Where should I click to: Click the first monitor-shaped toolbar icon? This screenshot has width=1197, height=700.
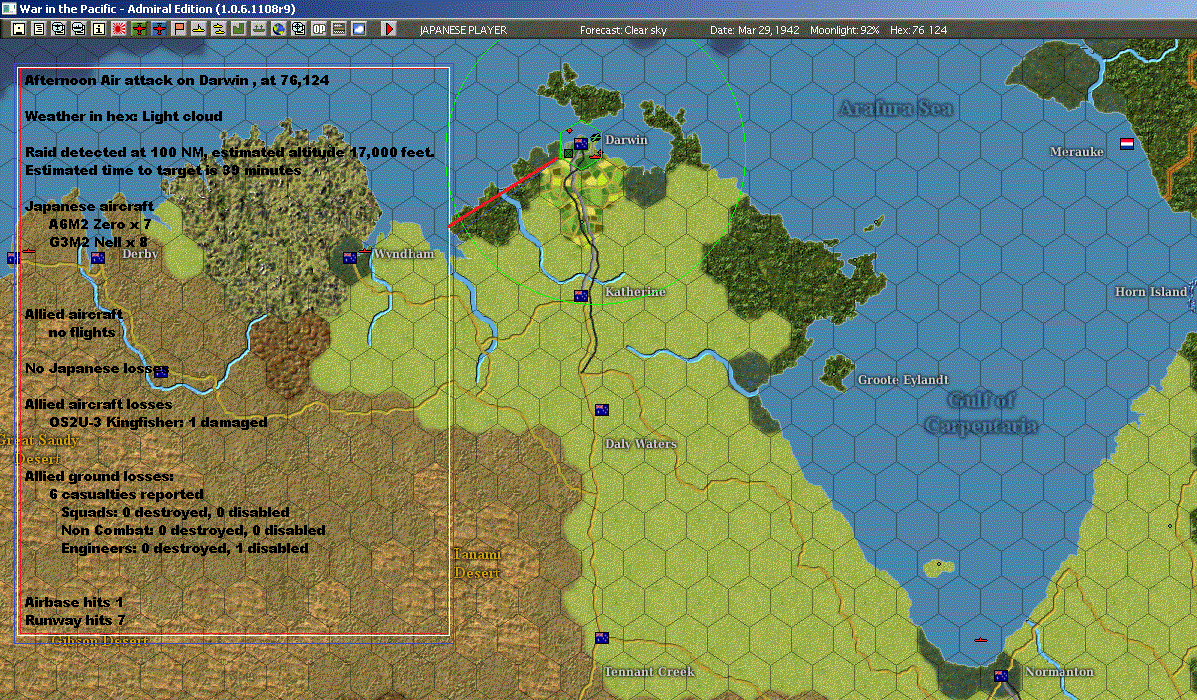pyautogui.click(x=59, y=29)
